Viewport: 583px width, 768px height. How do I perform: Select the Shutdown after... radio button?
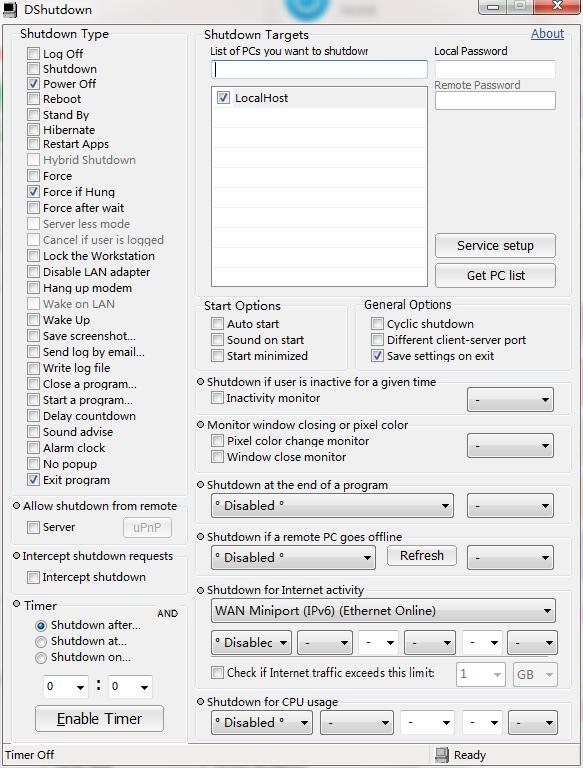(41, 625)
